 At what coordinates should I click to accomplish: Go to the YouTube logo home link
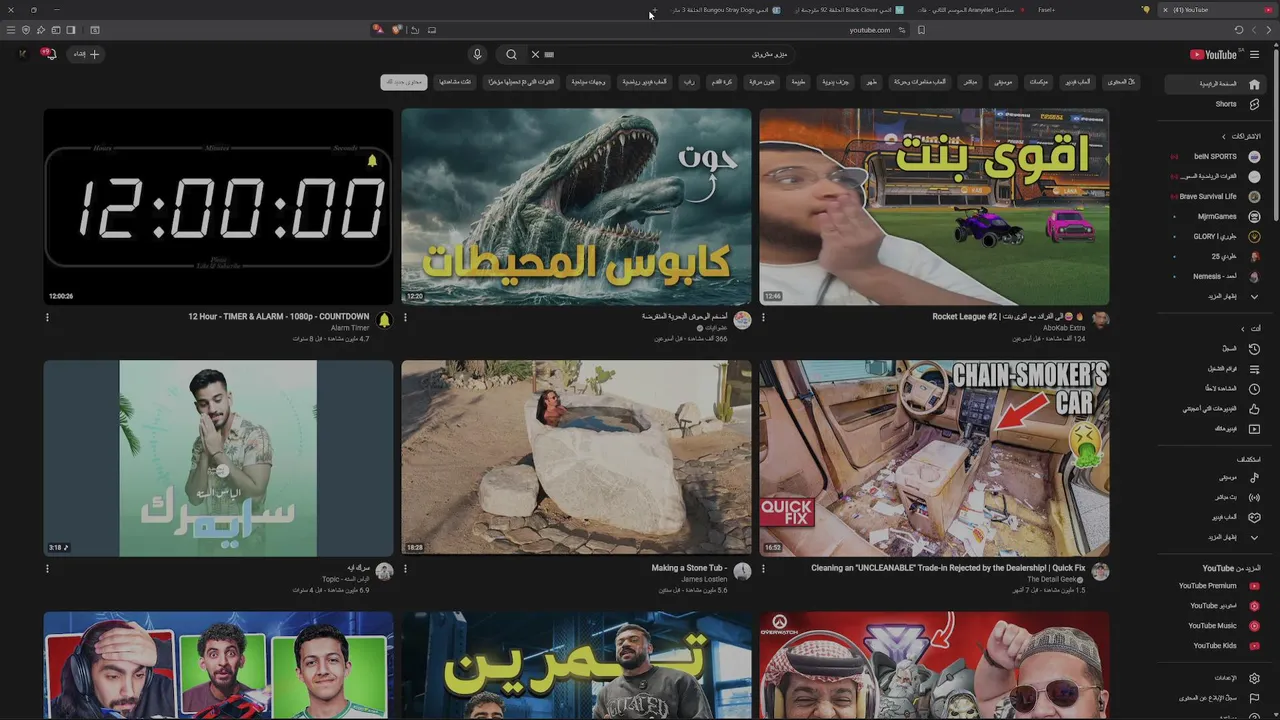[1213, 55]
